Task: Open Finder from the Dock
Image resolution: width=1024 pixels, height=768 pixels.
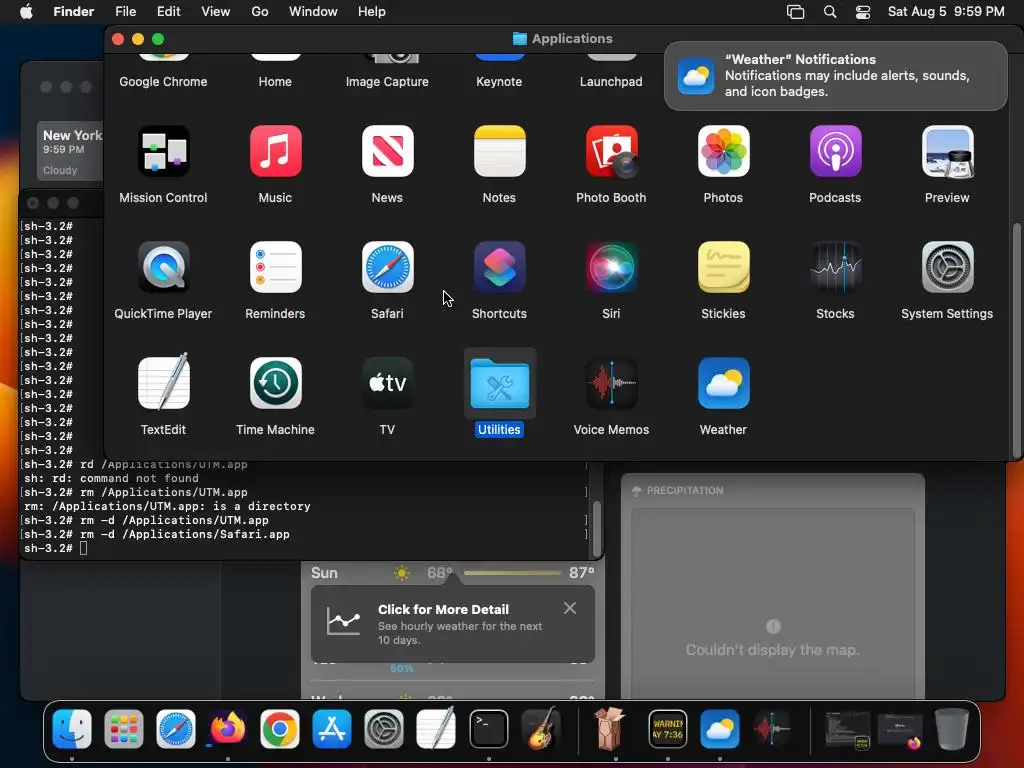Action: [x=72, y=729]
